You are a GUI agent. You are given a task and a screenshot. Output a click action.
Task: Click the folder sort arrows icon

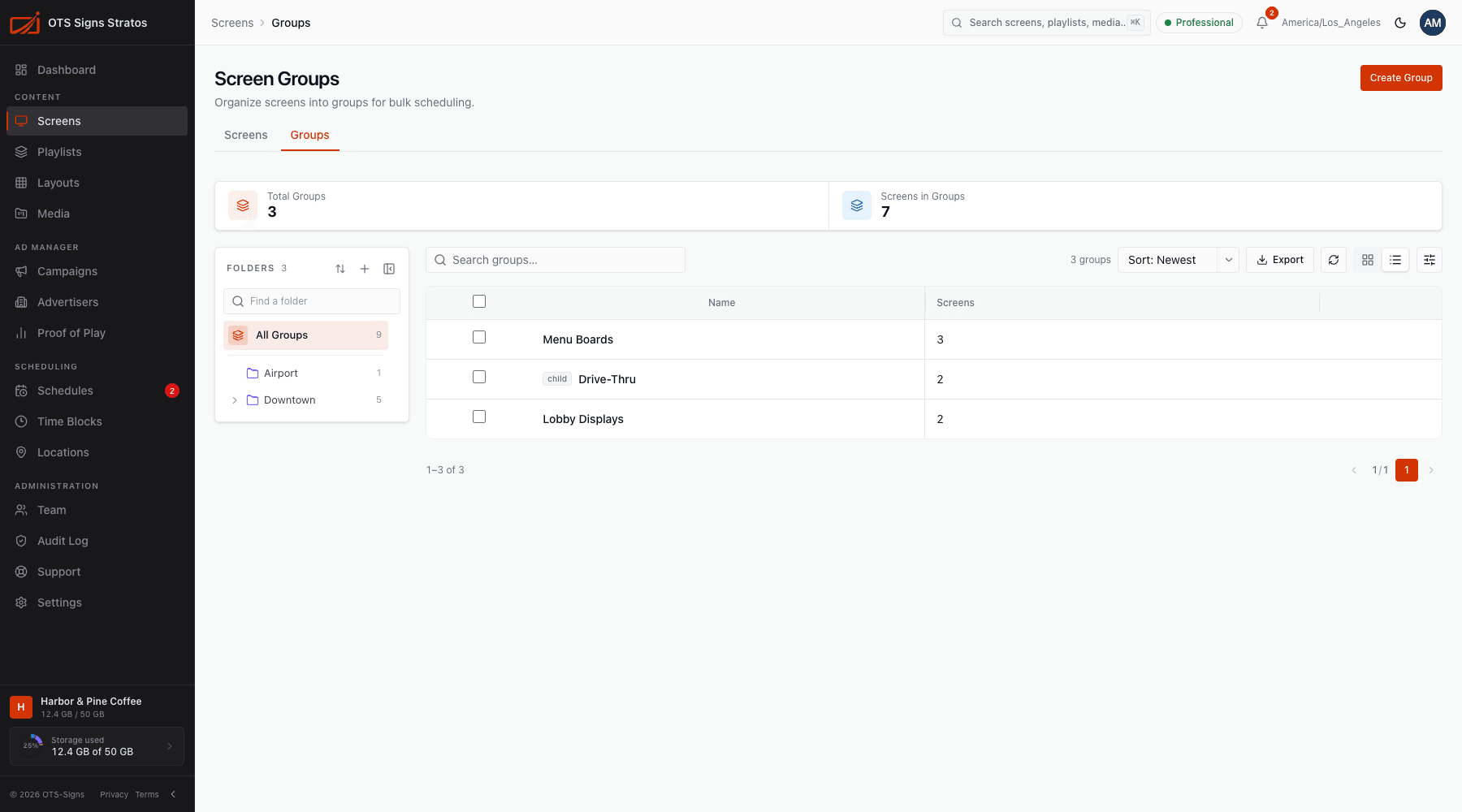pyautogui.click(x=340, y=269)
